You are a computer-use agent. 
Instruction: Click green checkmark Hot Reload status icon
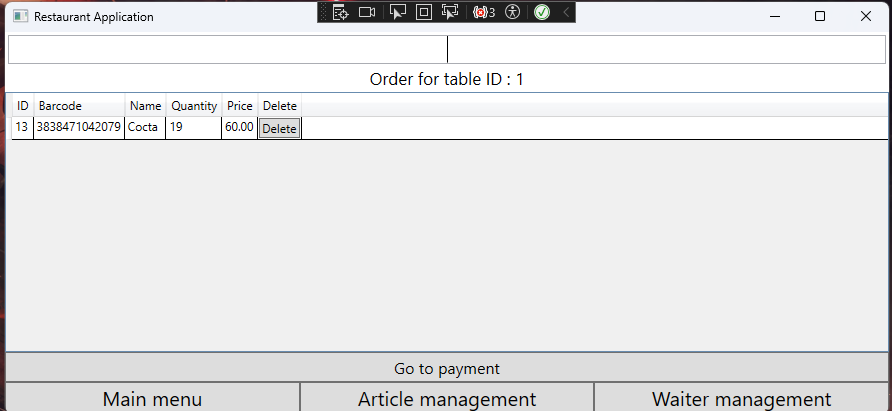point(542,12)
